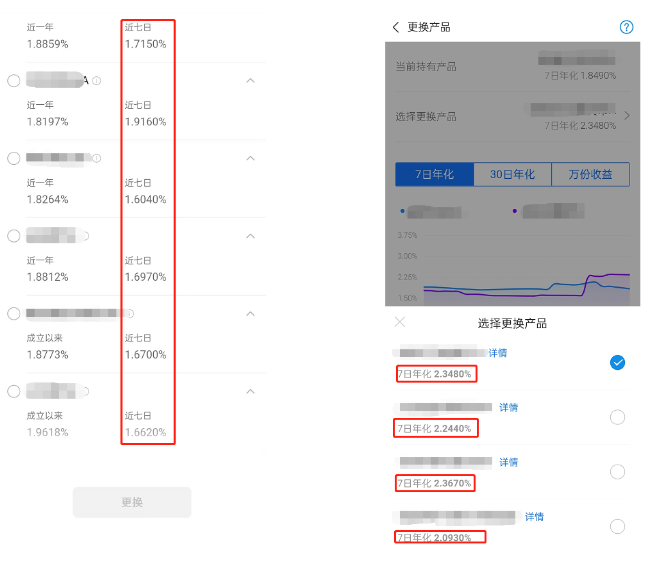
Task: Open 详情 link for the 2.0930% product
Action: tap(534, 517)
